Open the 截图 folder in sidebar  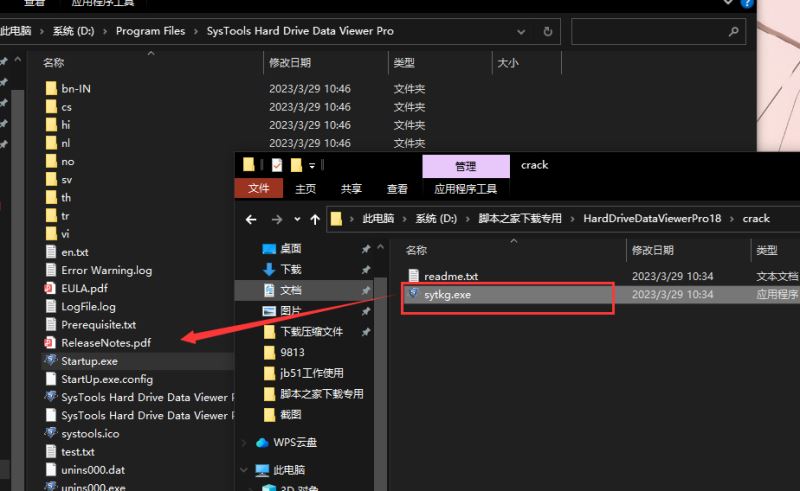tap(290, 415)
